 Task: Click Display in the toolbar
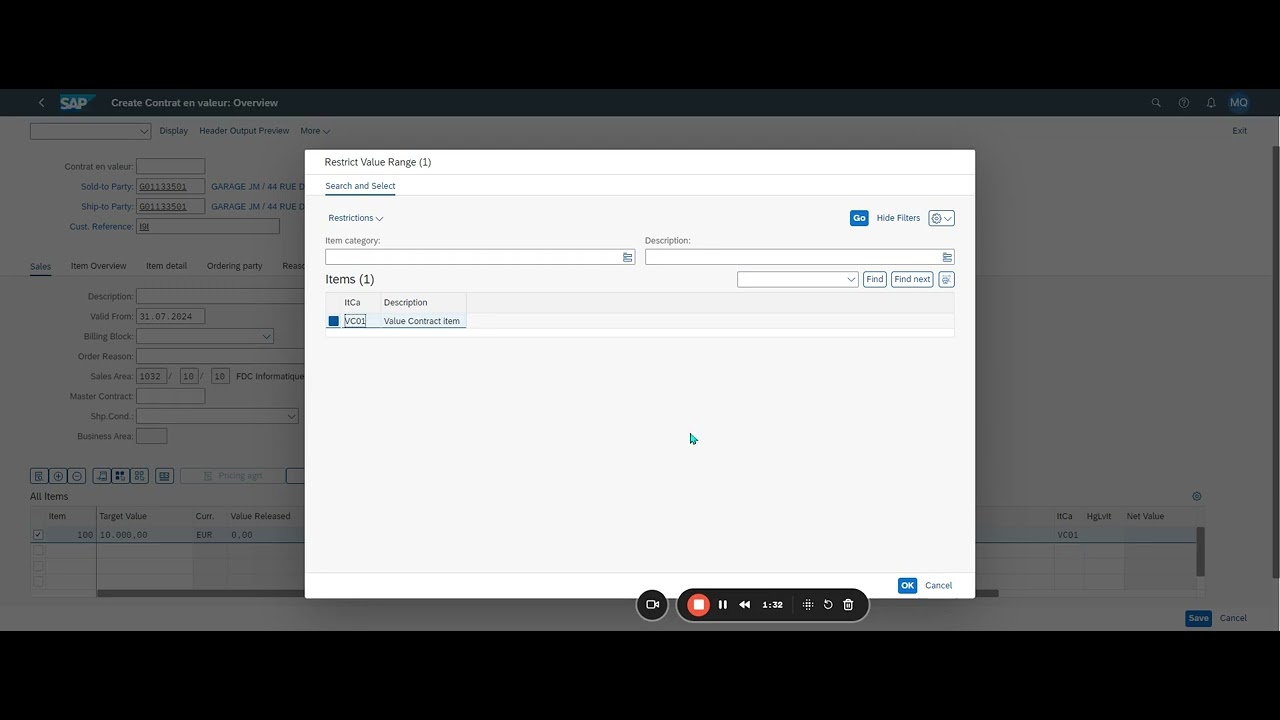(x=173, y=131)
